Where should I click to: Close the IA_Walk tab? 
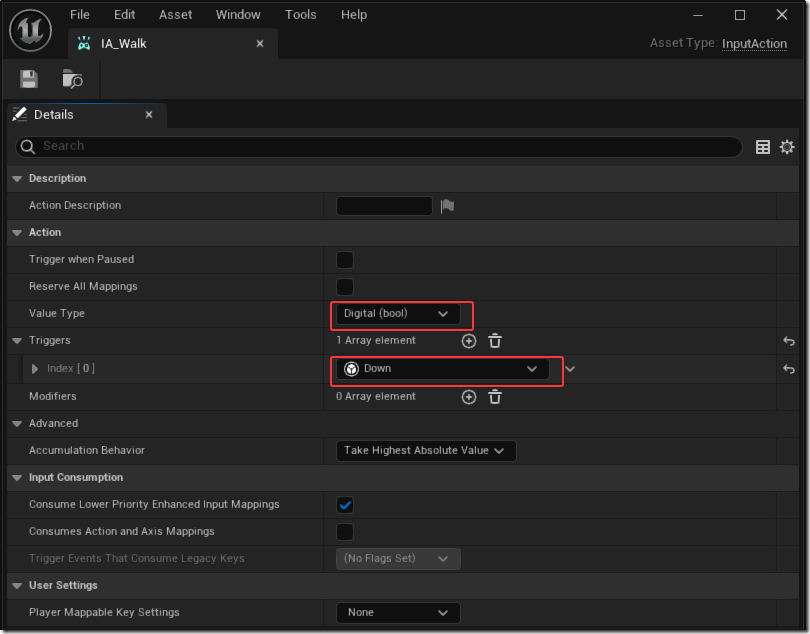click(260, 44)
